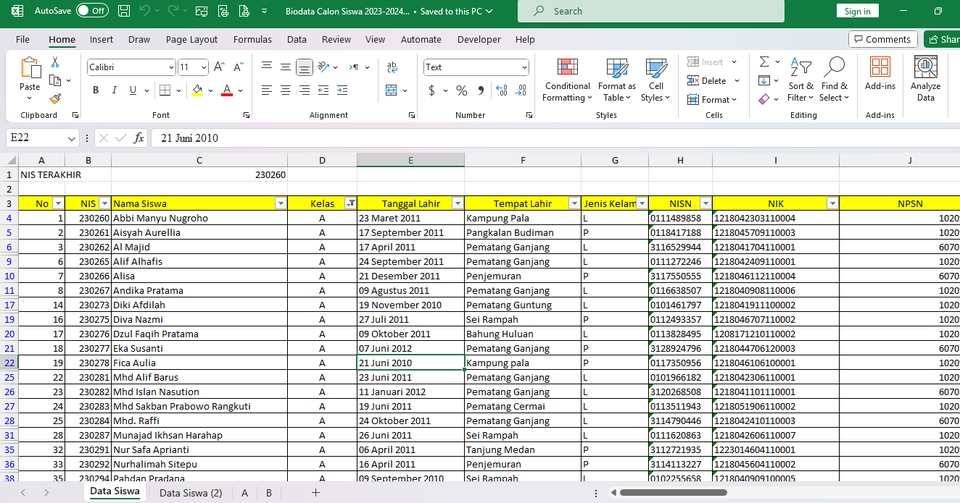Viewport: 960px width, 503px height.
Task: Click Center alignment icon
Action: coord(285,91)
